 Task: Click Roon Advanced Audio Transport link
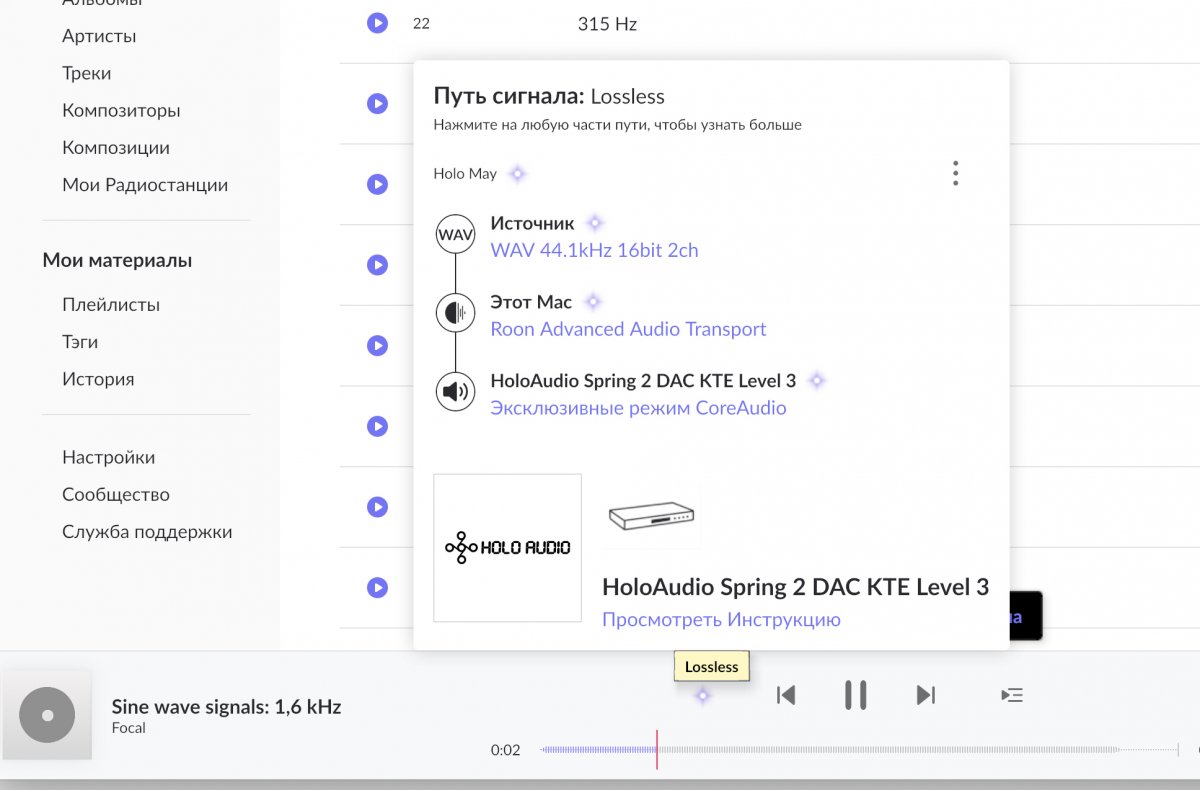tap(628, 329)
